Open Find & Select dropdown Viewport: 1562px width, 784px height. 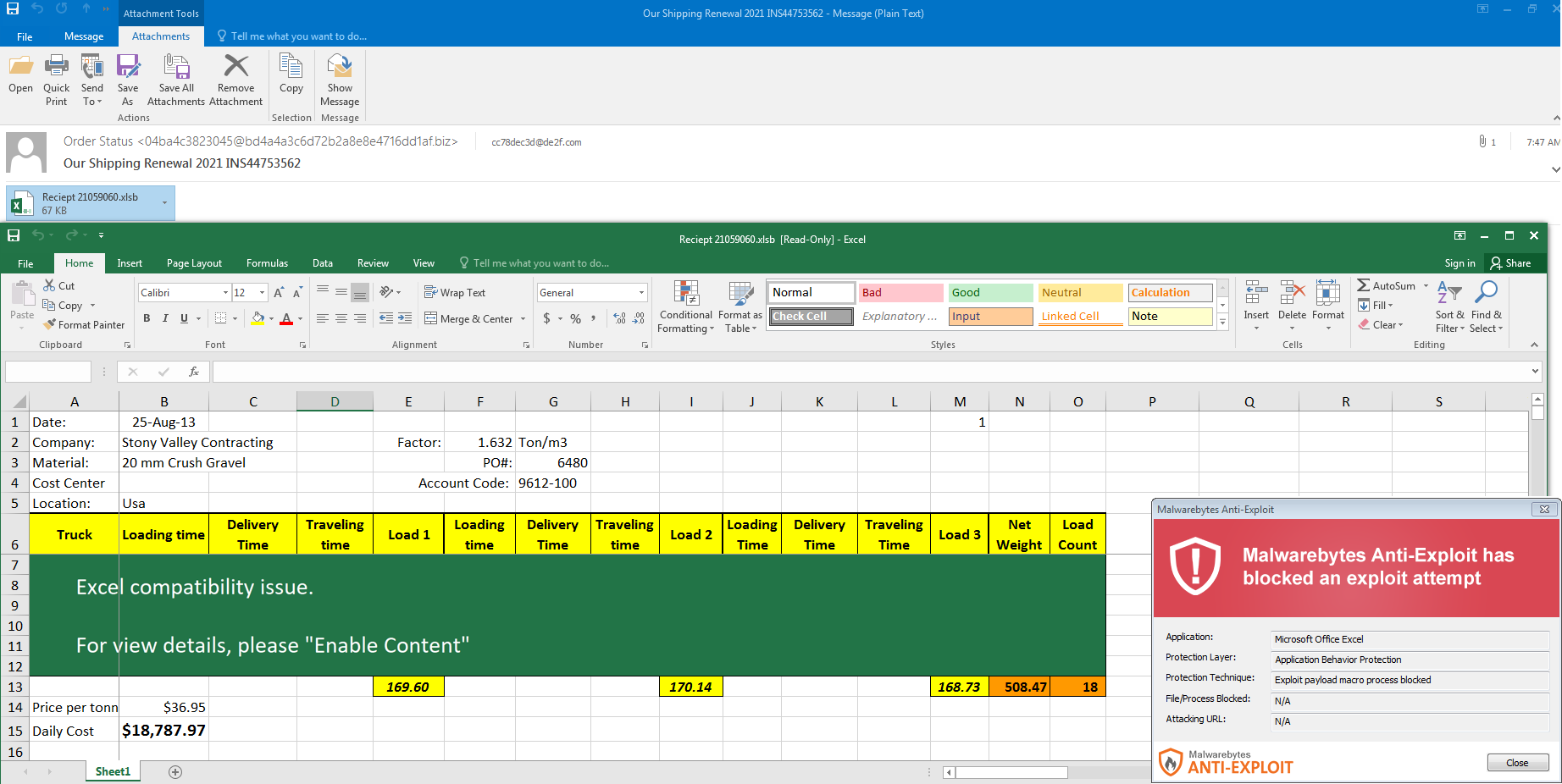(x=1486, y=306)
